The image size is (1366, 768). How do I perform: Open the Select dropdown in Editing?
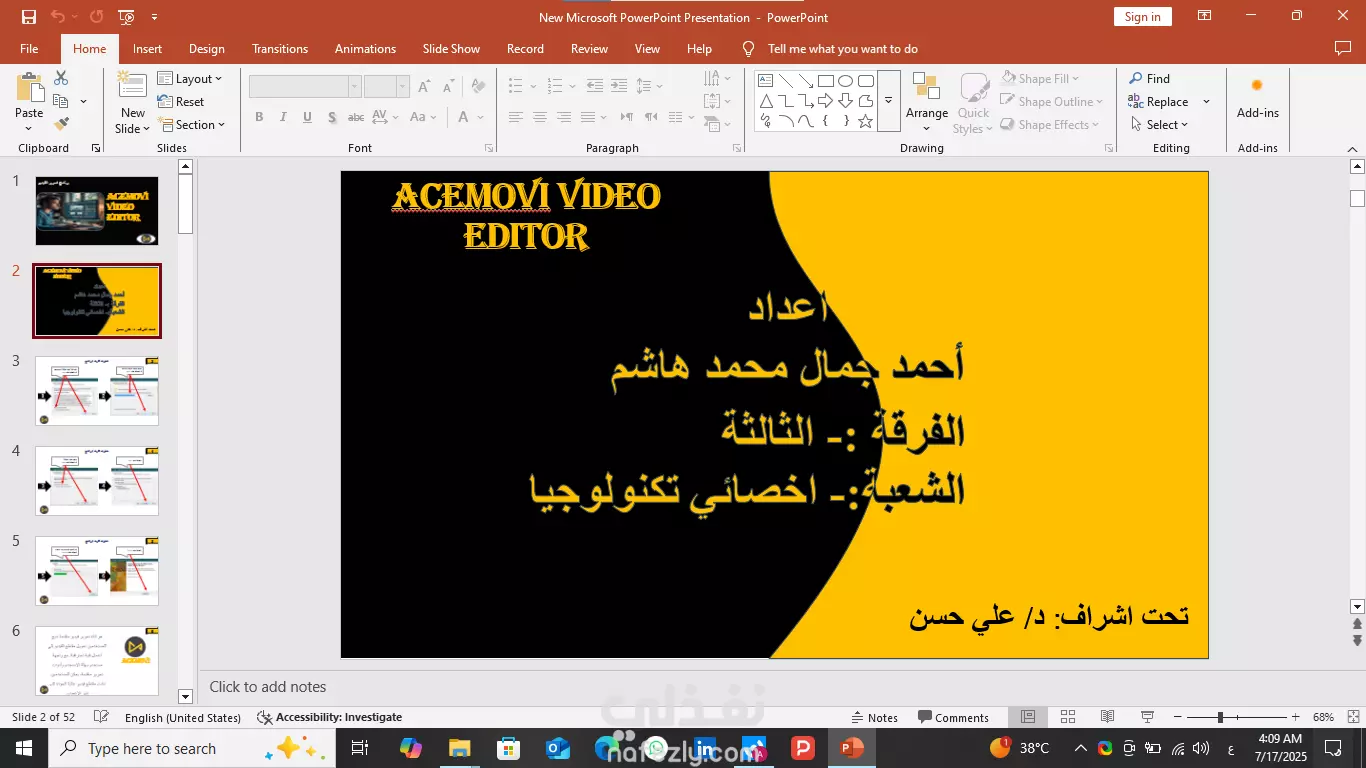(1160, 125)
